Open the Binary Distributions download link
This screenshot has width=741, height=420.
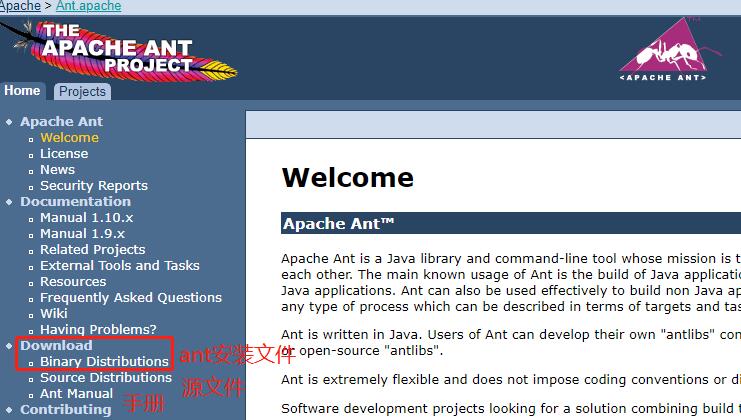pos(104,361)
